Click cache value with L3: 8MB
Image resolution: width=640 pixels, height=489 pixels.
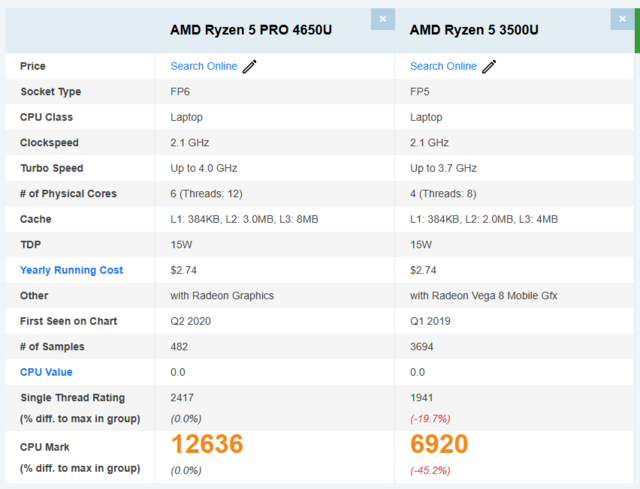click(244, 219)
